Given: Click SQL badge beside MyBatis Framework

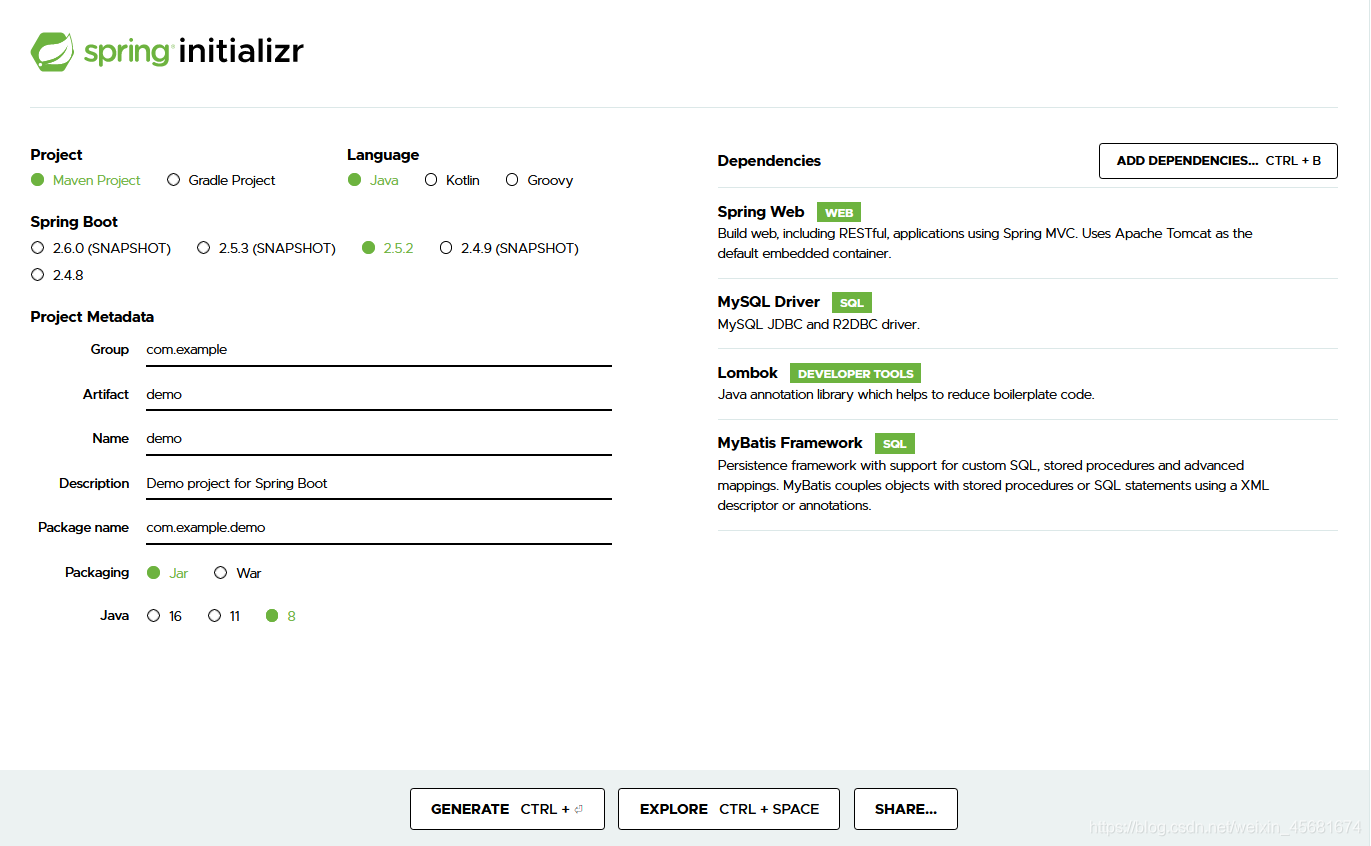Looking at the screenshot, I should coord(894,444).
